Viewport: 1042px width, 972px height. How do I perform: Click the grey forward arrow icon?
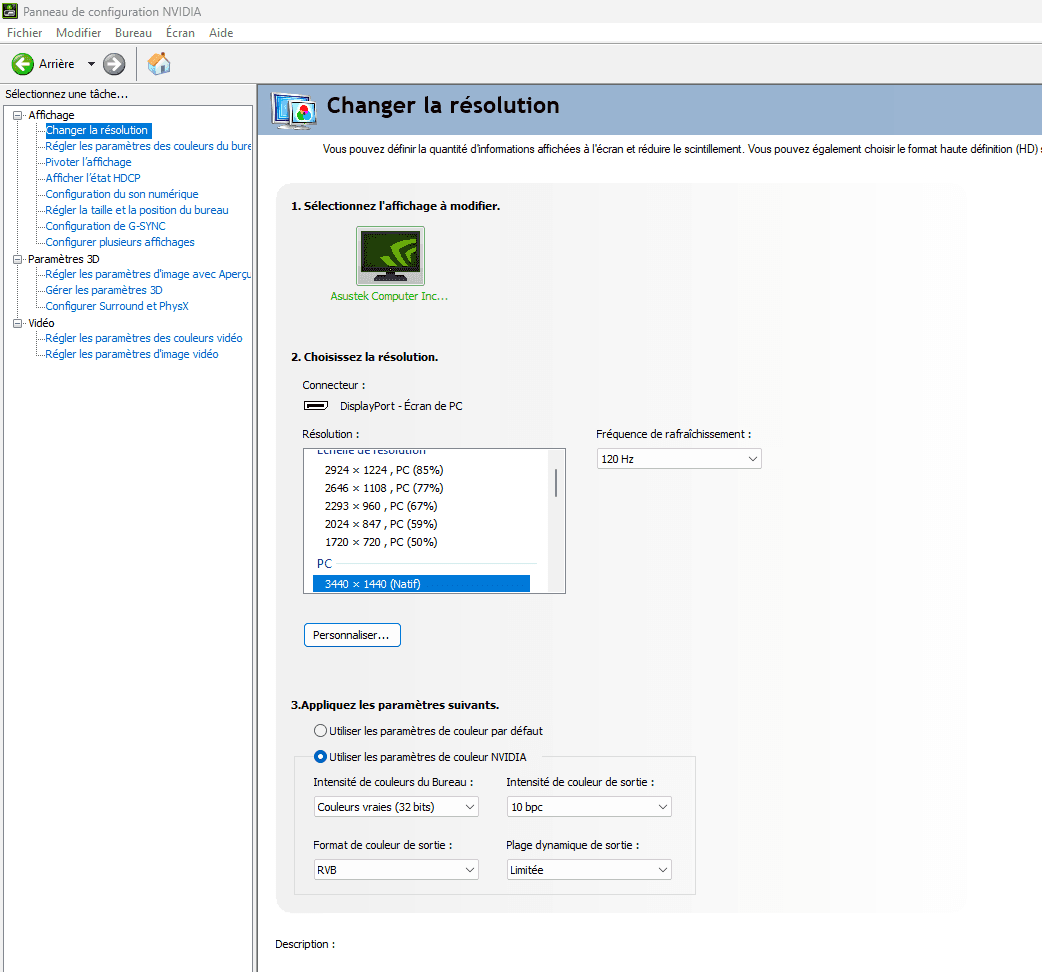pos(114,64)
